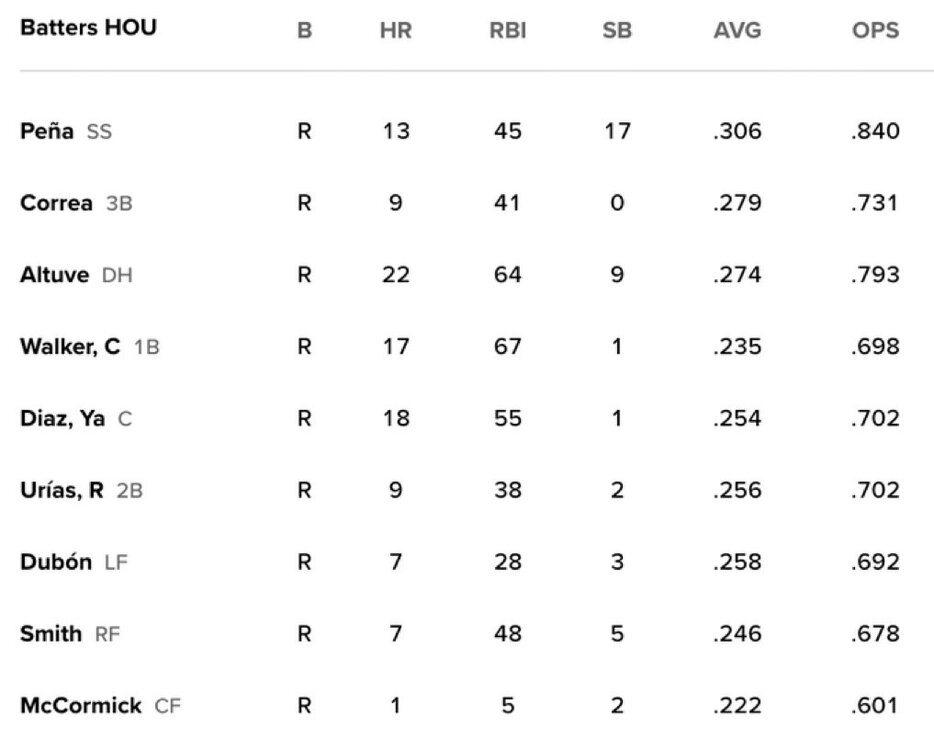934x750 pixels.
Task: Sort by the AVG column header
Action: [737, 31]
